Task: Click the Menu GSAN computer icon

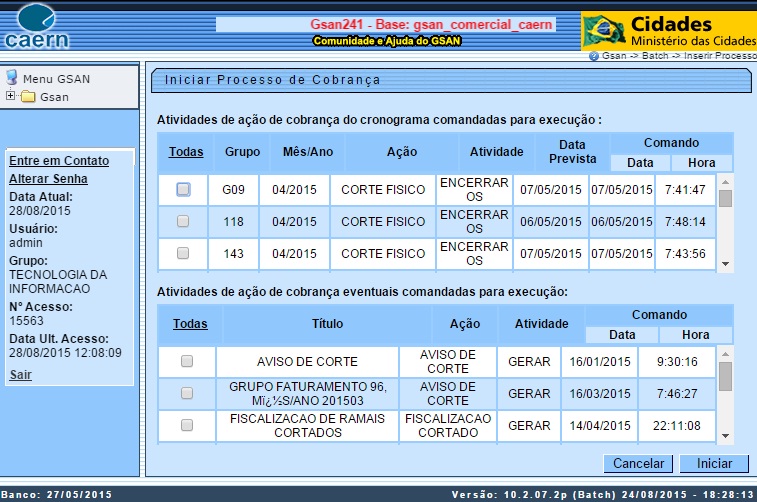Action: tap(12, 78)
